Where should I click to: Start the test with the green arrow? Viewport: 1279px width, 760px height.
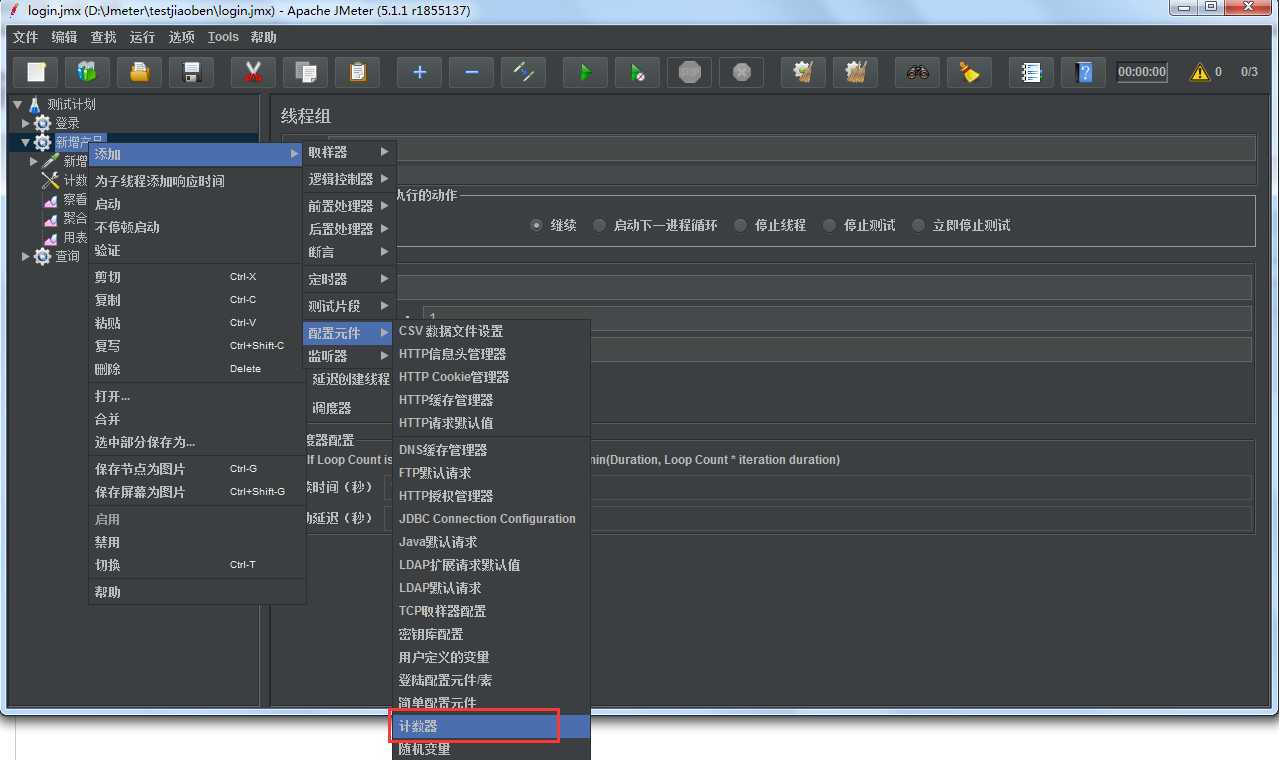pyautogui.click(x=585, y=72)
